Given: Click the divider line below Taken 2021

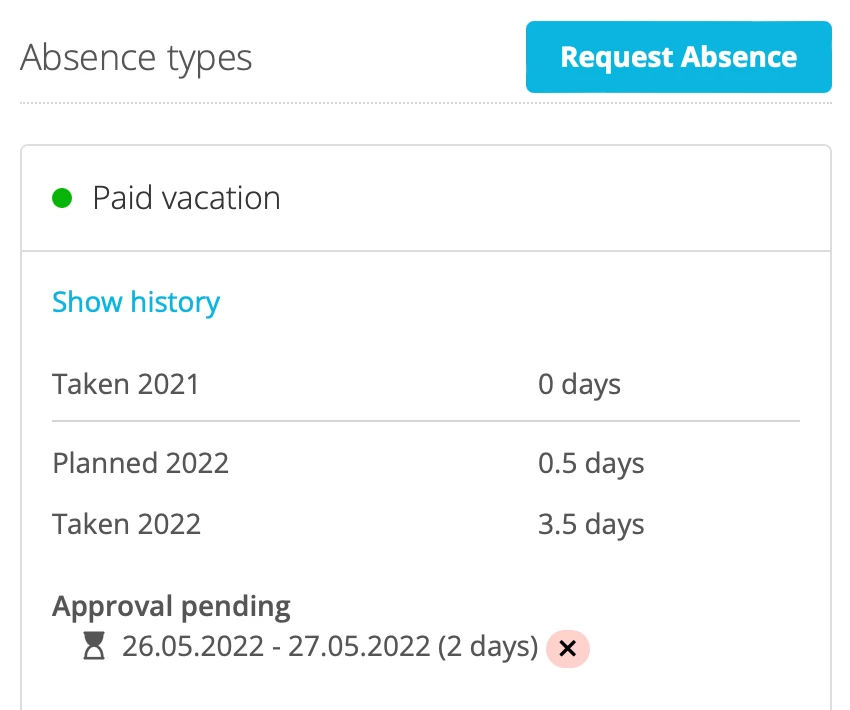Looking at the screenshot, I should tap(426, 421).
